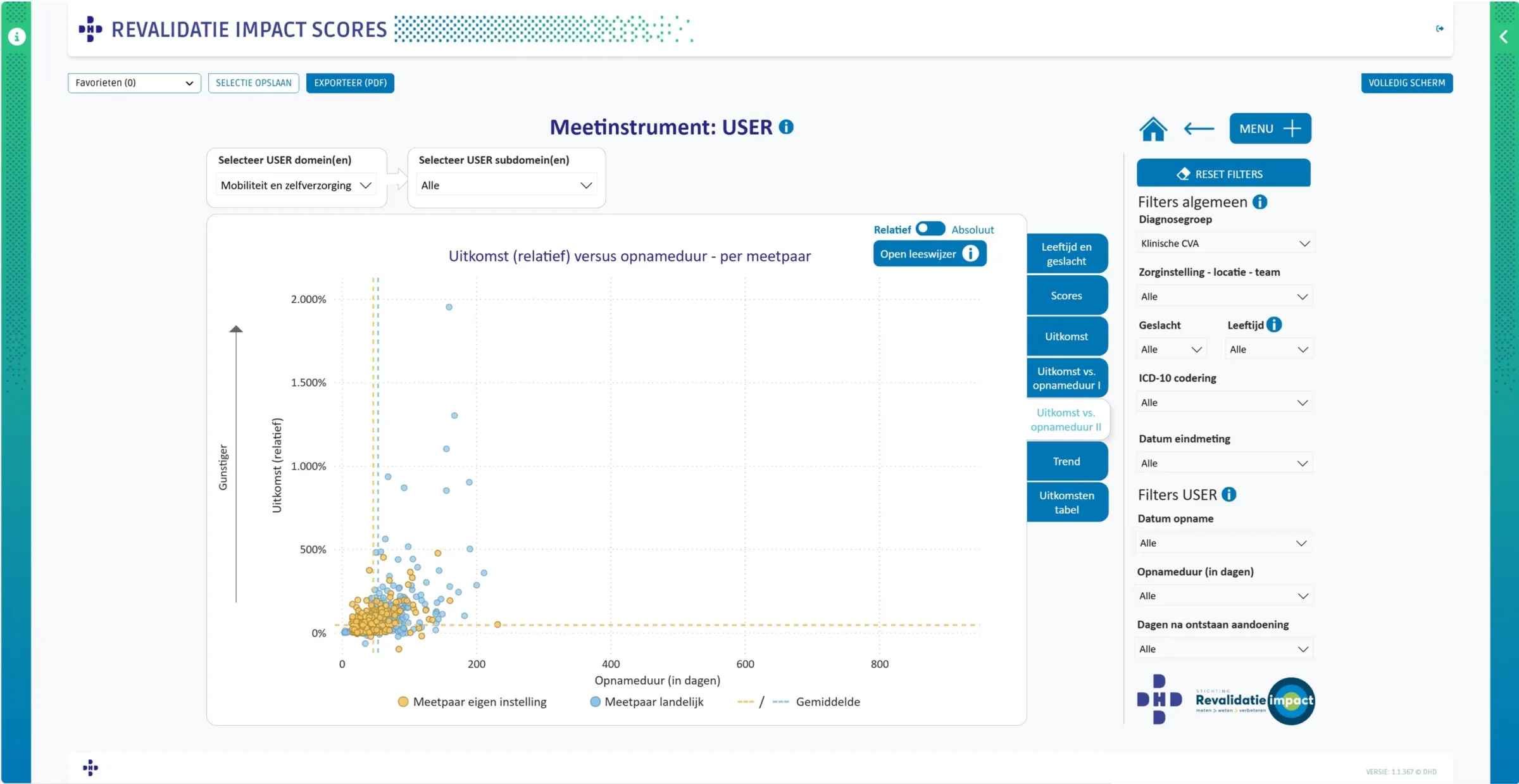Screen dimensions: 1519x784
Task: Open the Uitkomsten tabel tab
Action: pyautogui.click(x=1066, y=502)
